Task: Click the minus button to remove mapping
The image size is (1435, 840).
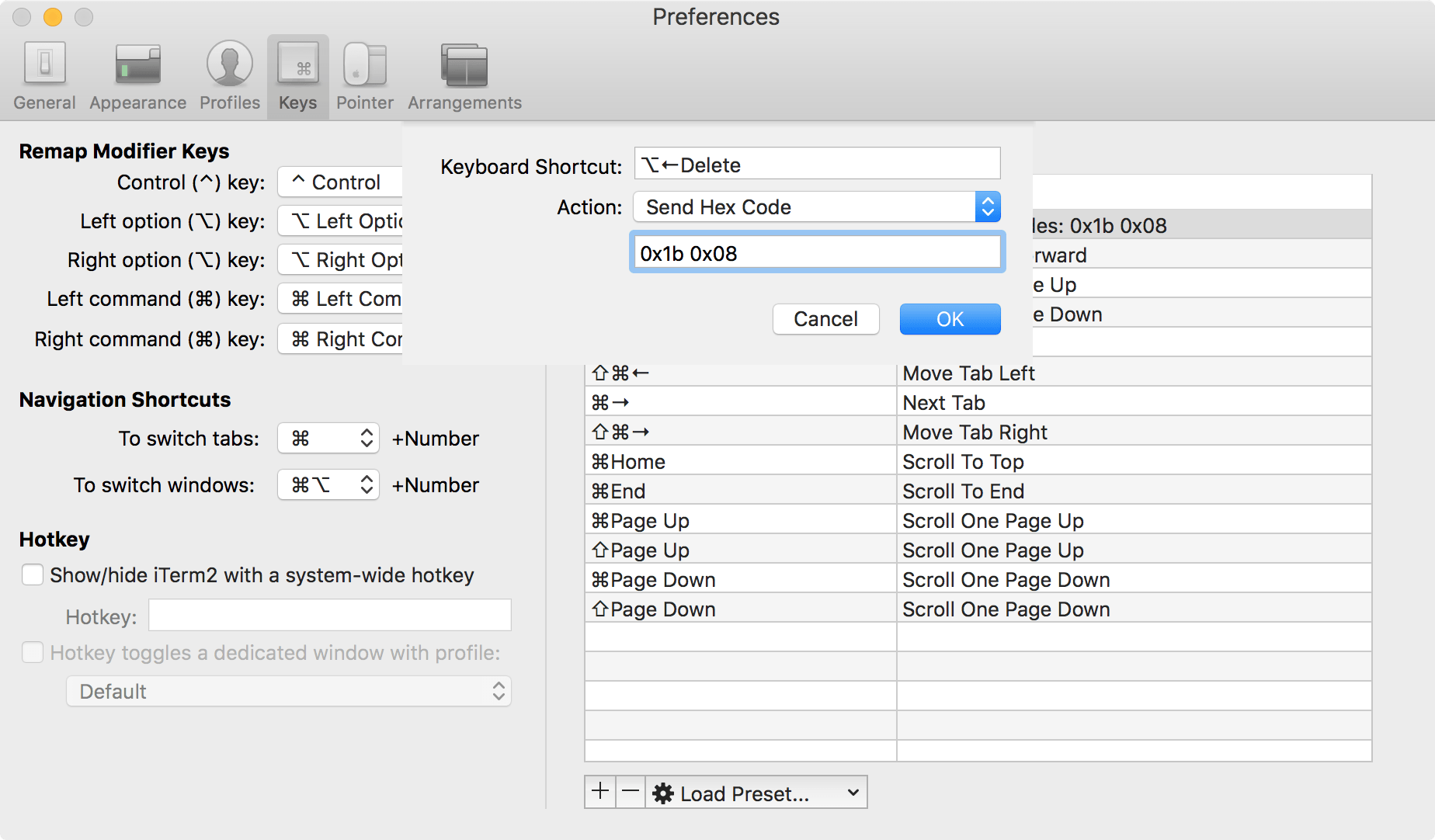Action: tap(631, 792)
